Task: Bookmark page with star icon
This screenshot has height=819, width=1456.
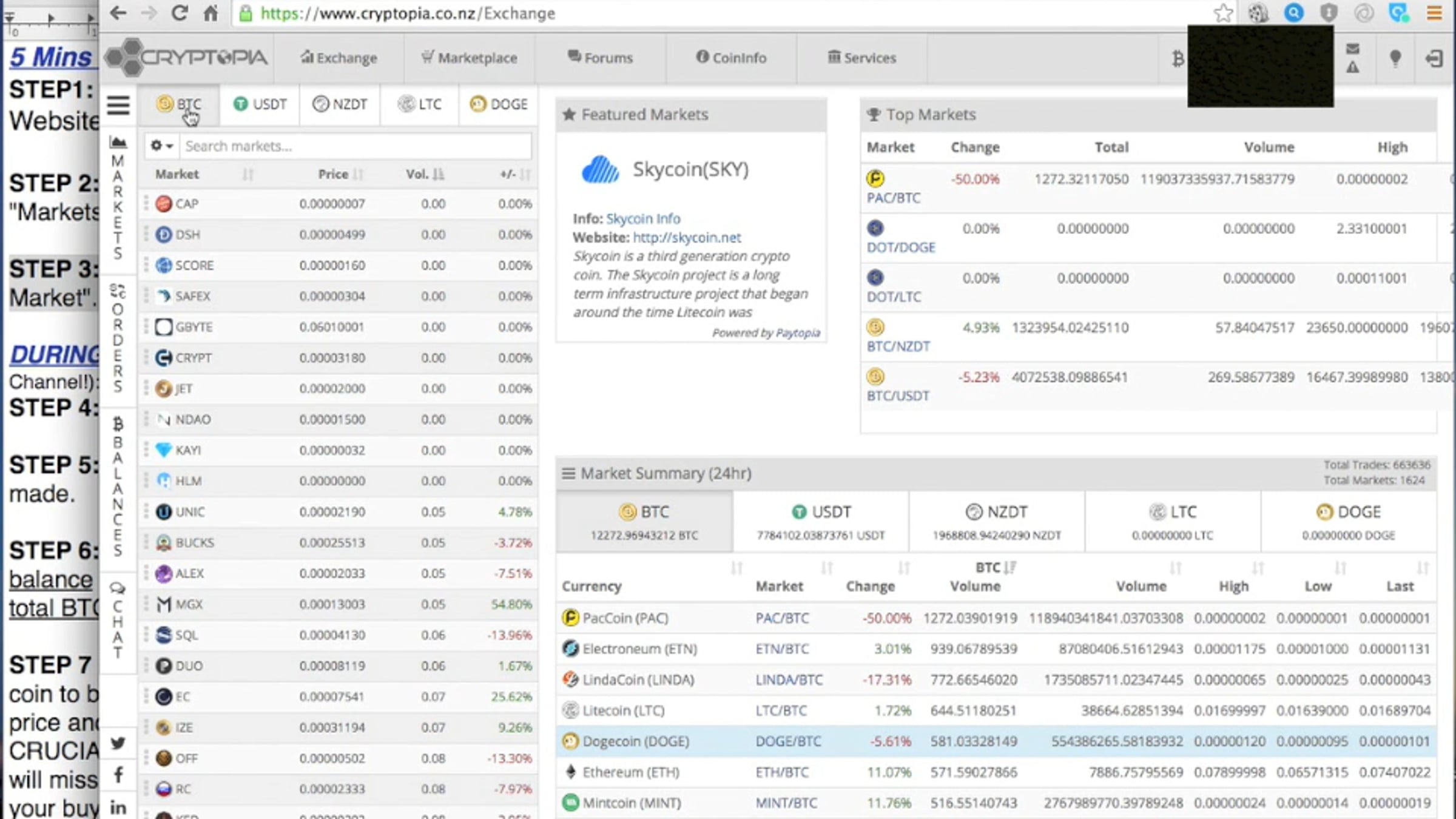Action: click(1223, 13)
